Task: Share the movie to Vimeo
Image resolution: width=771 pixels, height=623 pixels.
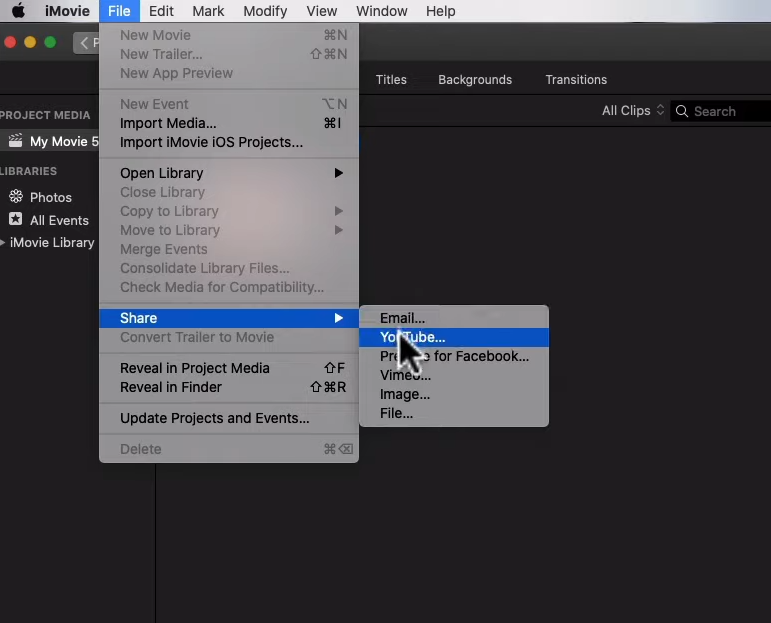Action: (454, 375)
